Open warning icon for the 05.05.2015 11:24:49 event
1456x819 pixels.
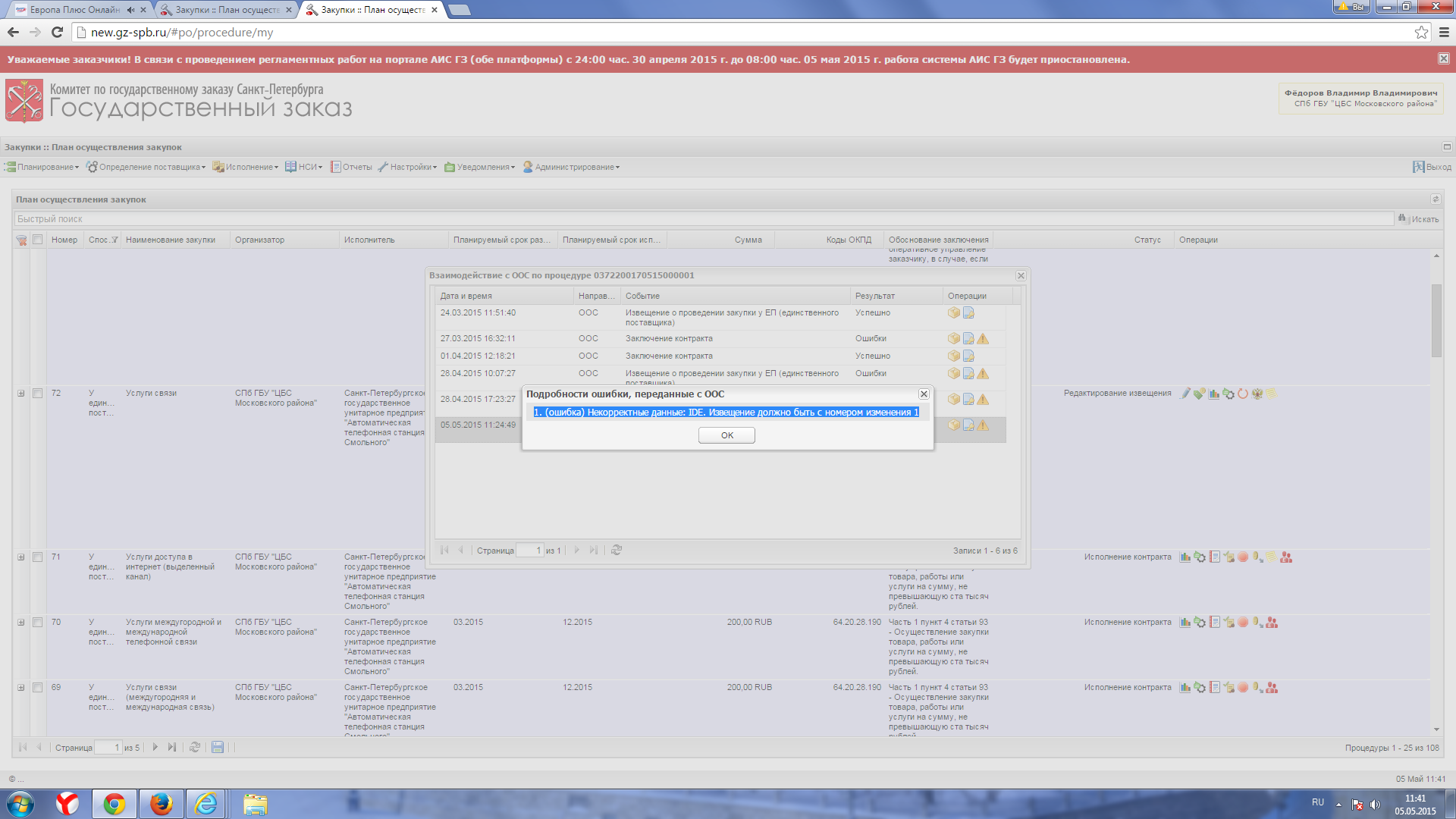coord(983,425)
